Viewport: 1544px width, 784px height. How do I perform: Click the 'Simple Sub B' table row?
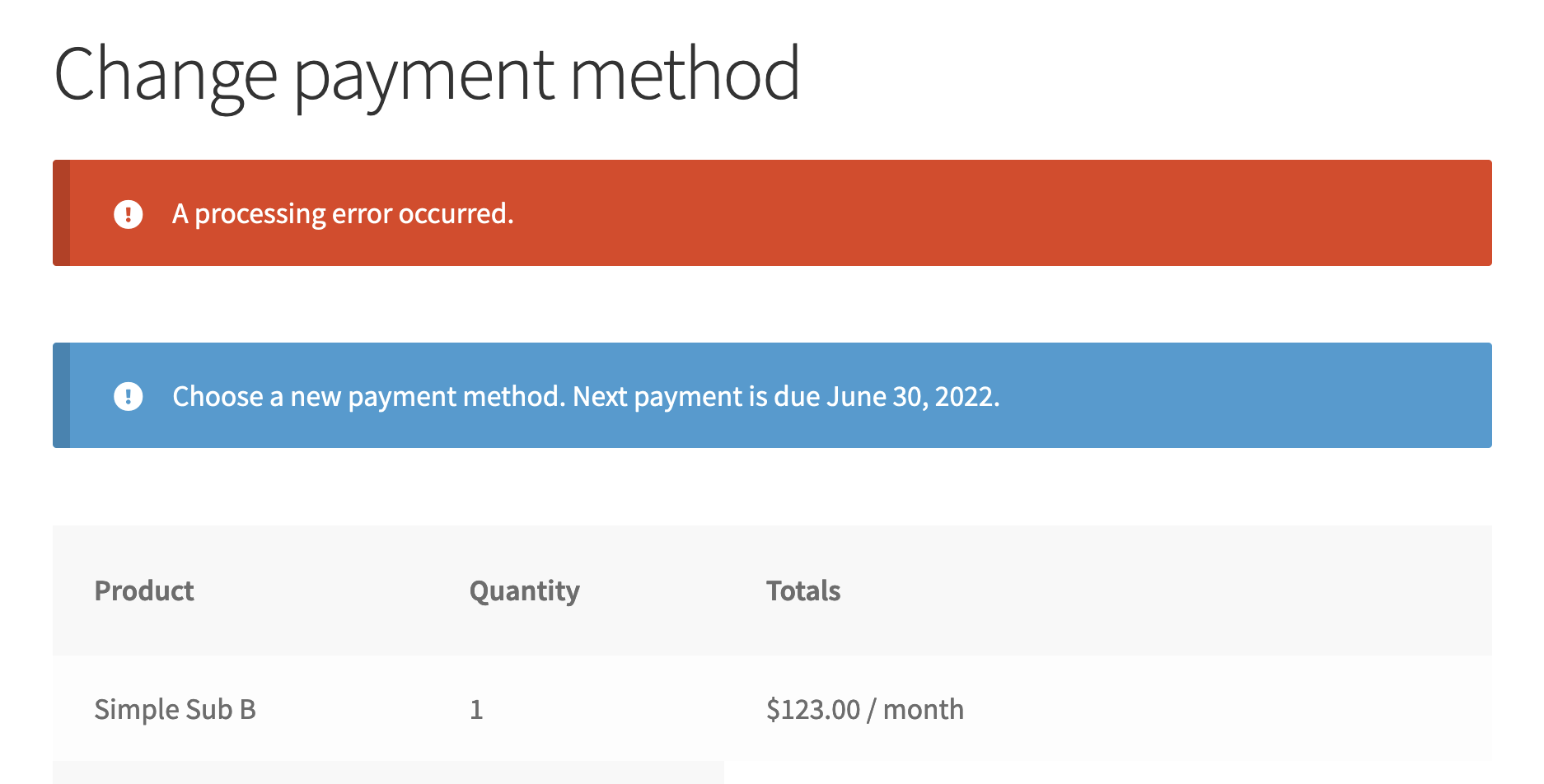click(x=772, y=709)
